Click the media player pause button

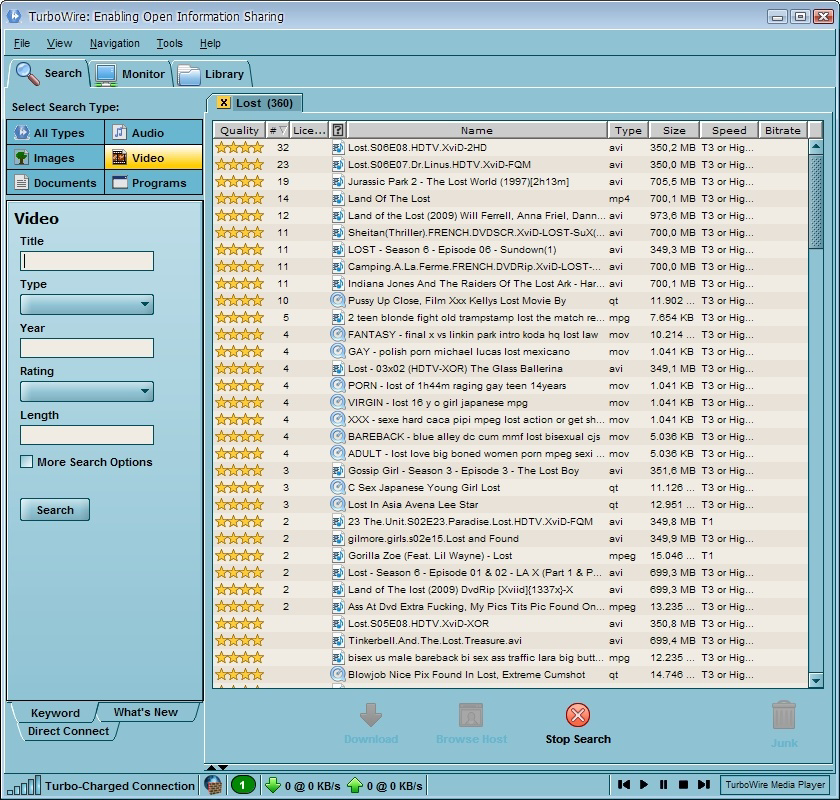tap(664, 784)
